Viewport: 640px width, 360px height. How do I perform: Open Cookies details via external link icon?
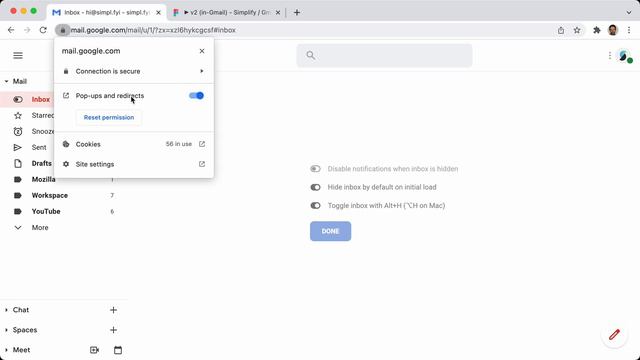[x=202, y=144]
